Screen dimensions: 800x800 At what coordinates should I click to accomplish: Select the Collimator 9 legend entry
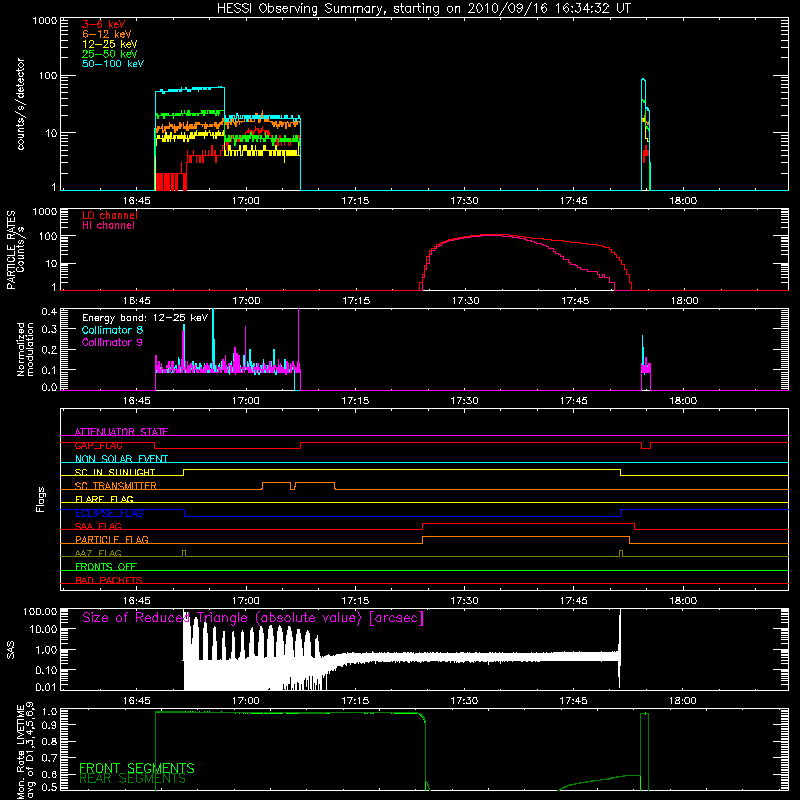coord(112,342)
